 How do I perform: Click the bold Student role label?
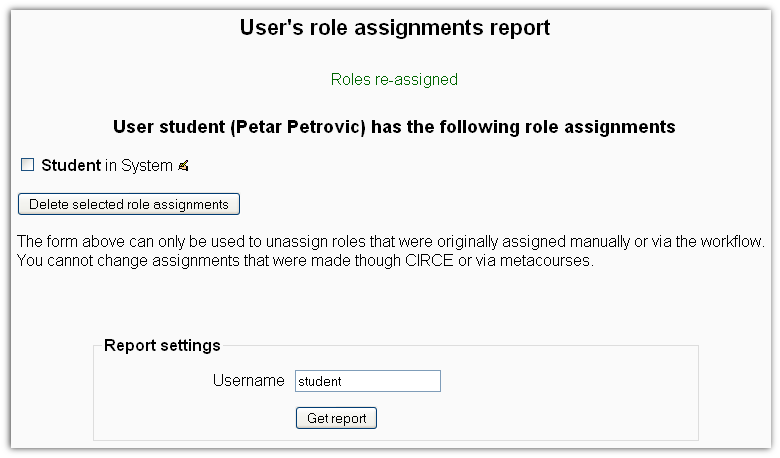tap(71, 165)
